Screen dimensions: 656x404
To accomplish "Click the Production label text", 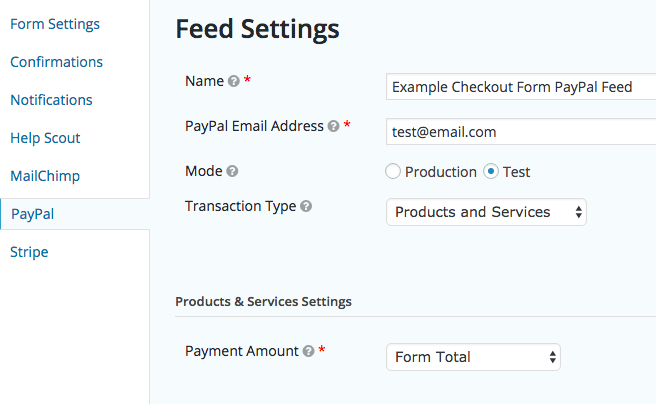I will click(441, 172).
